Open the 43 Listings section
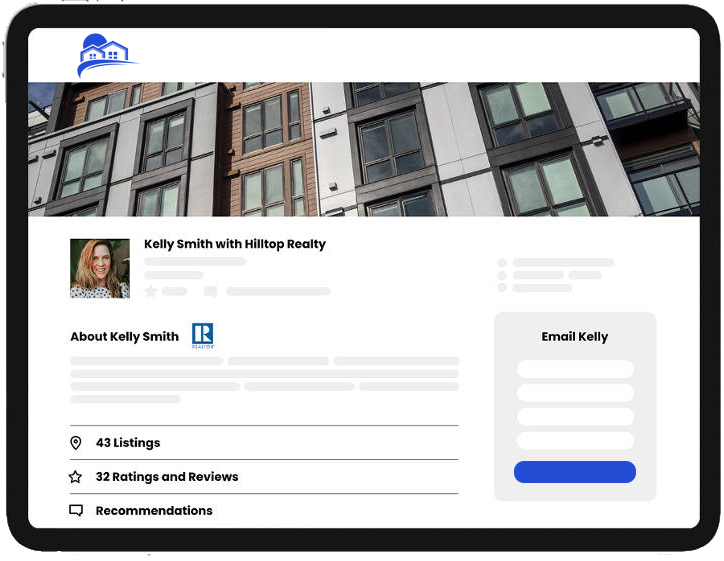The width and height of the screenshot is (724, 561). coord(128,443)
